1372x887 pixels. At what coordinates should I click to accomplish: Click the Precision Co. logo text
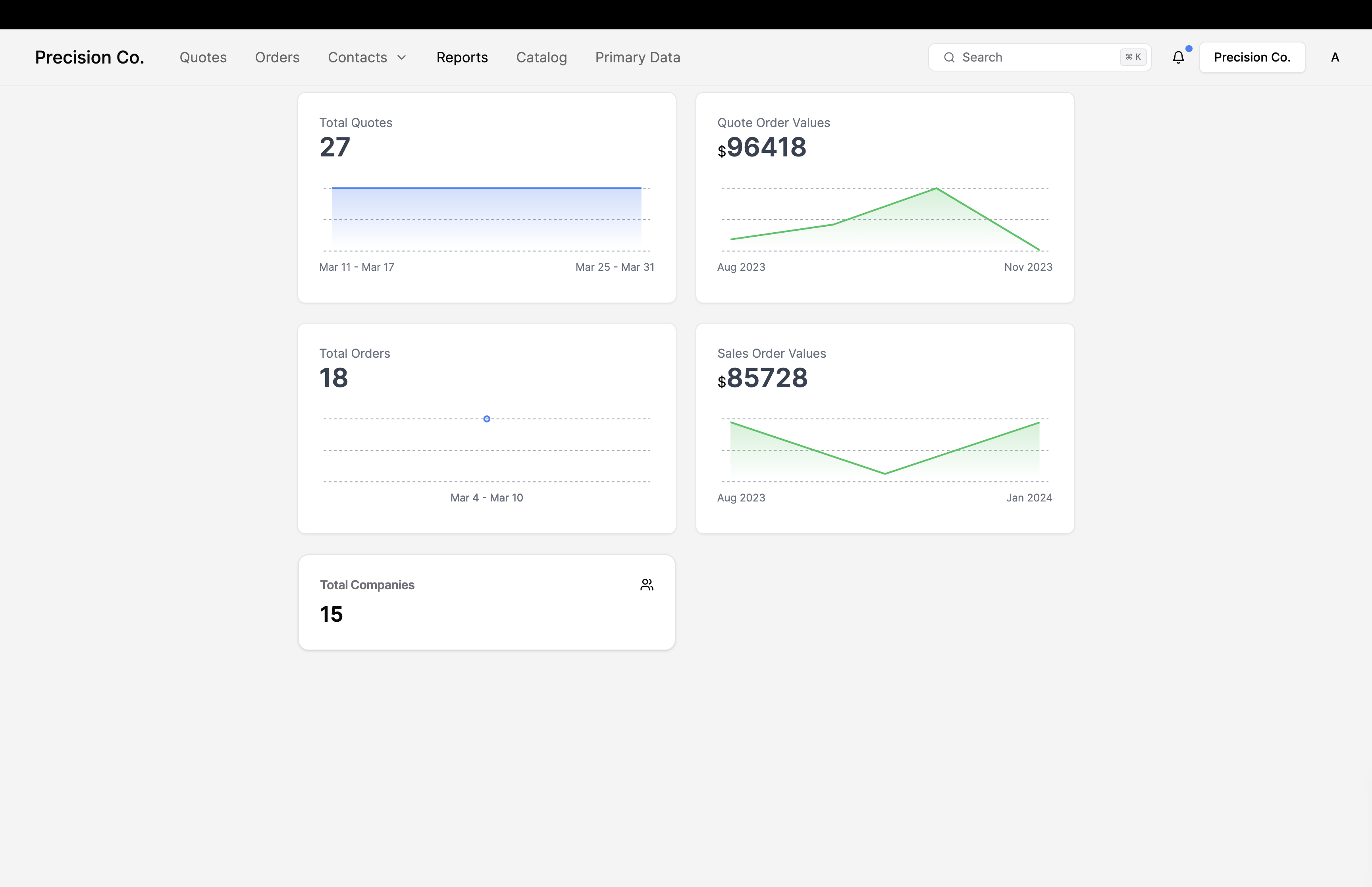pos(89,57)
